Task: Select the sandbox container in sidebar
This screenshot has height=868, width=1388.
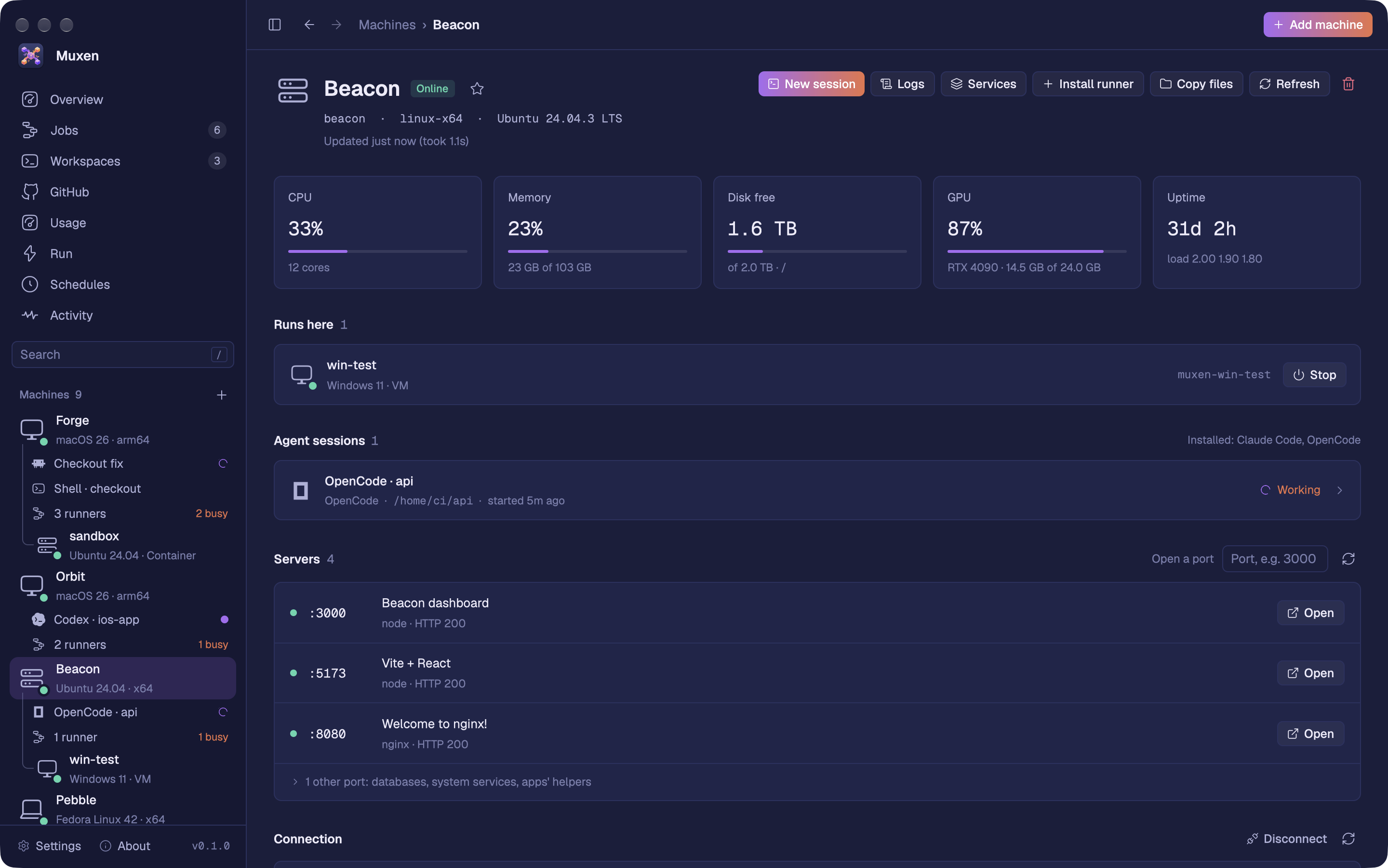Action: coord(133,545)
